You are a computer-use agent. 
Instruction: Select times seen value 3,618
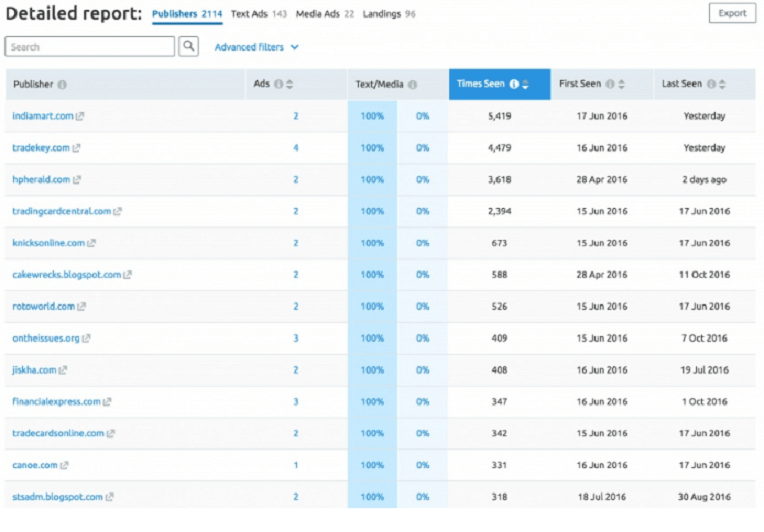pyautogui.click(x=499, y=180)
